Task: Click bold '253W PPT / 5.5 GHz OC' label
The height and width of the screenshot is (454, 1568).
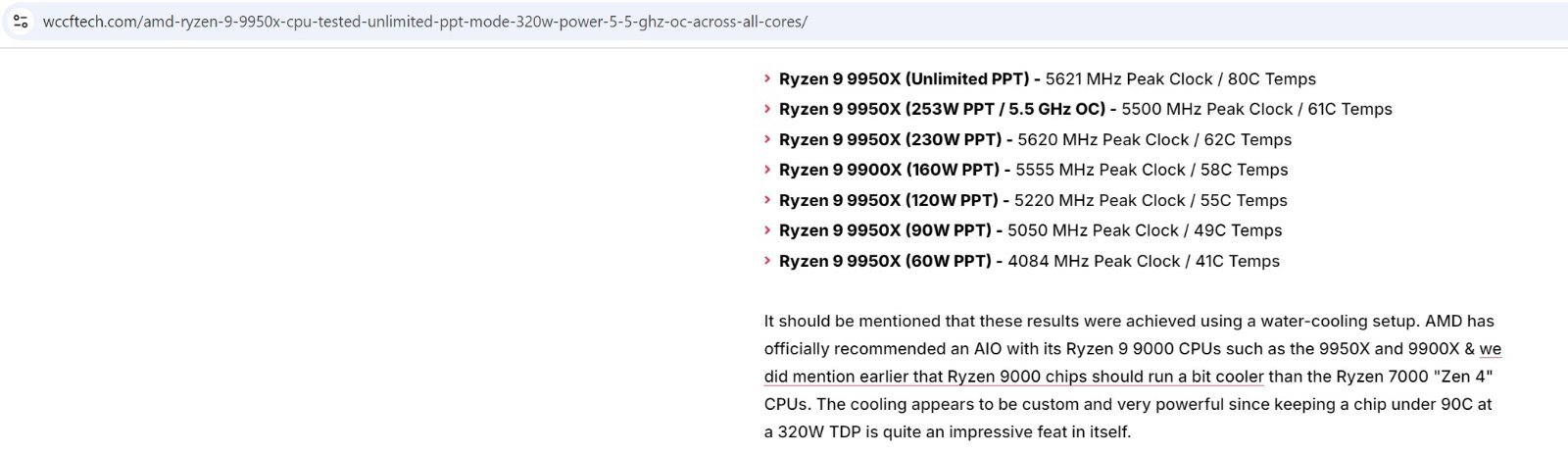Action: pos(1004,109)
